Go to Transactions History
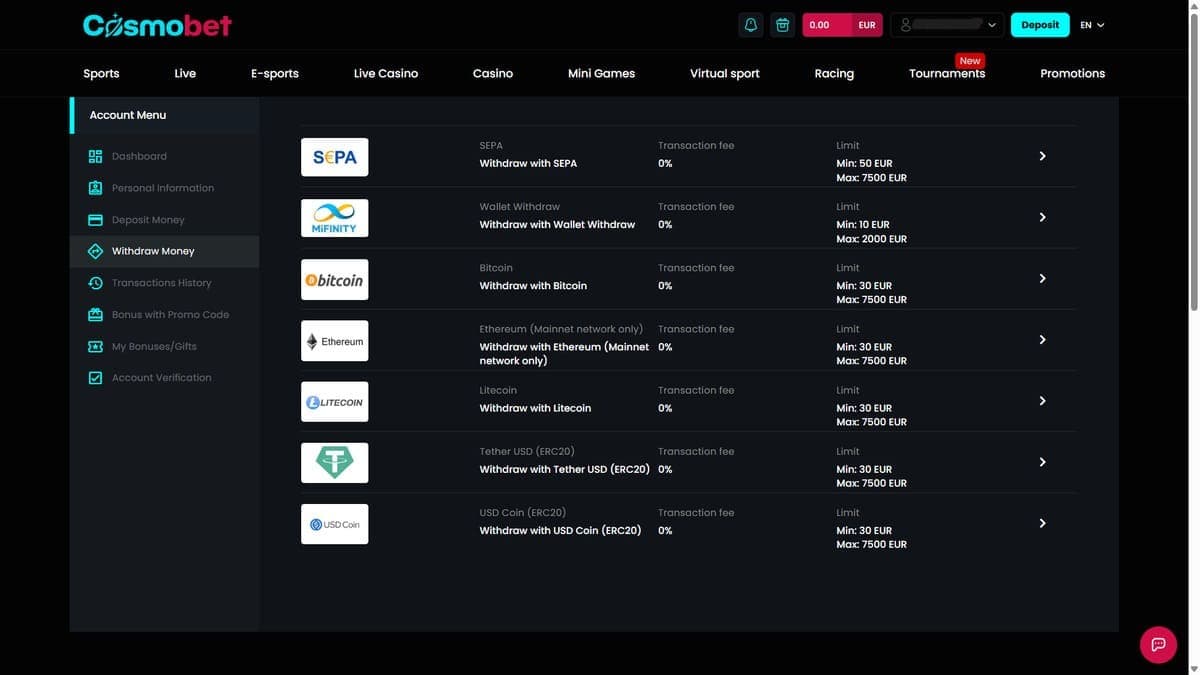The image size is (1200, 675). 162,283
